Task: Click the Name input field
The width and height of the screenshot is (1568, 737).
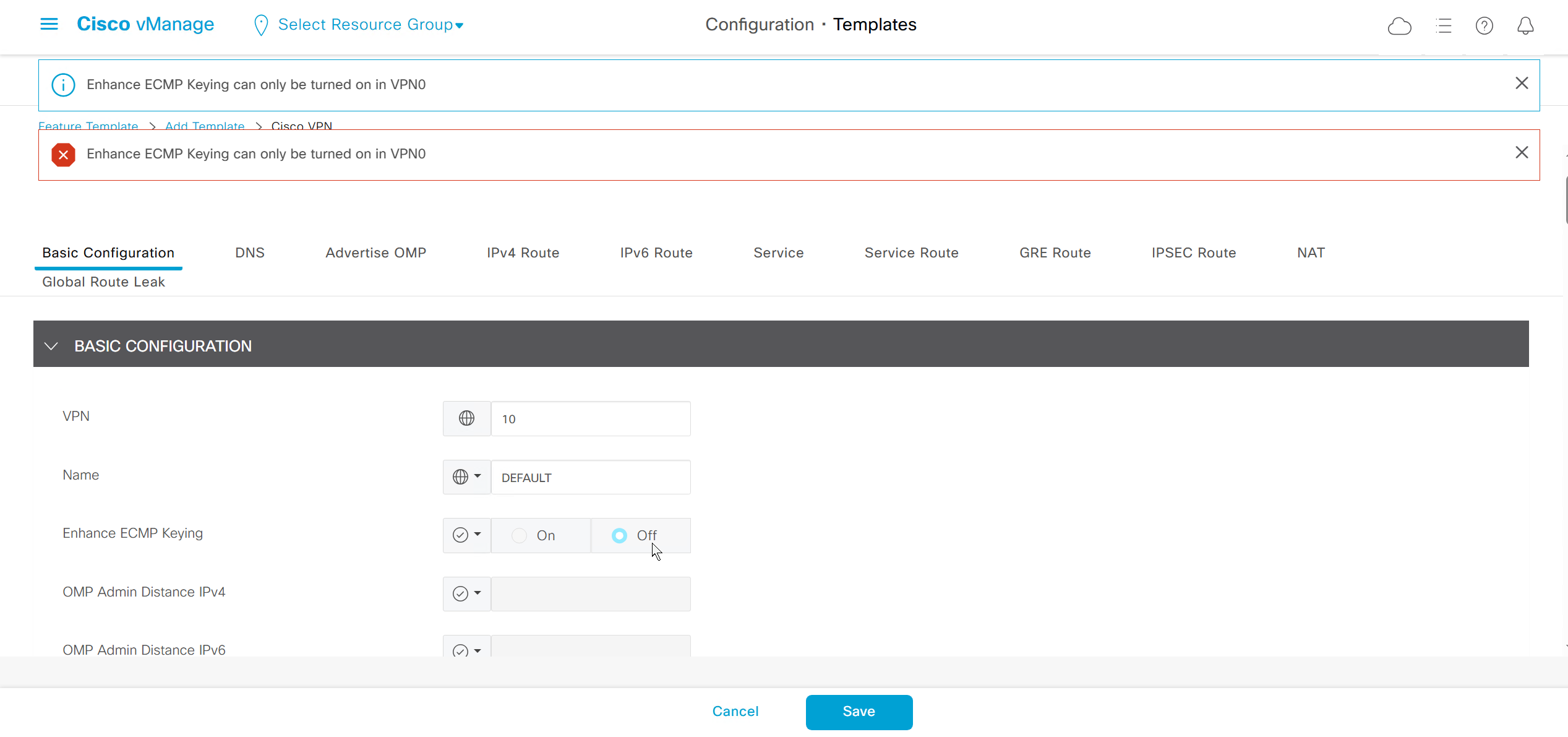Action: [590, 477]
